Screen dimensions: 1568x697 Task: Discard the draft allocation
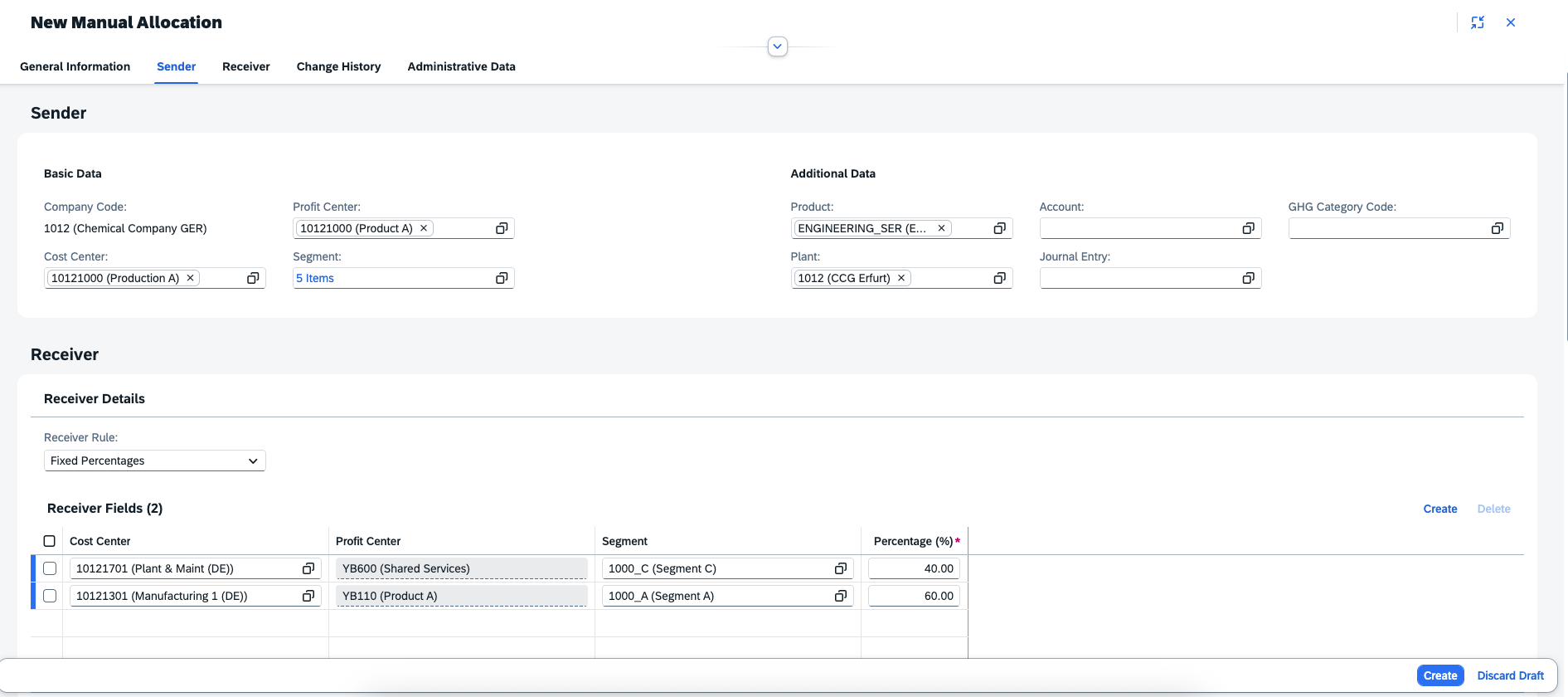coord(1510,675)
